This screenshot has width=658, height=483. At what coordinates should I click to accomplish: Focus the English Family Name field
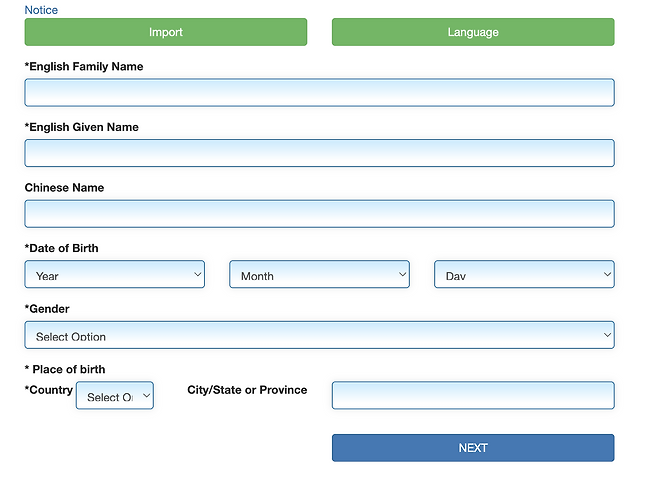[319, 93]
